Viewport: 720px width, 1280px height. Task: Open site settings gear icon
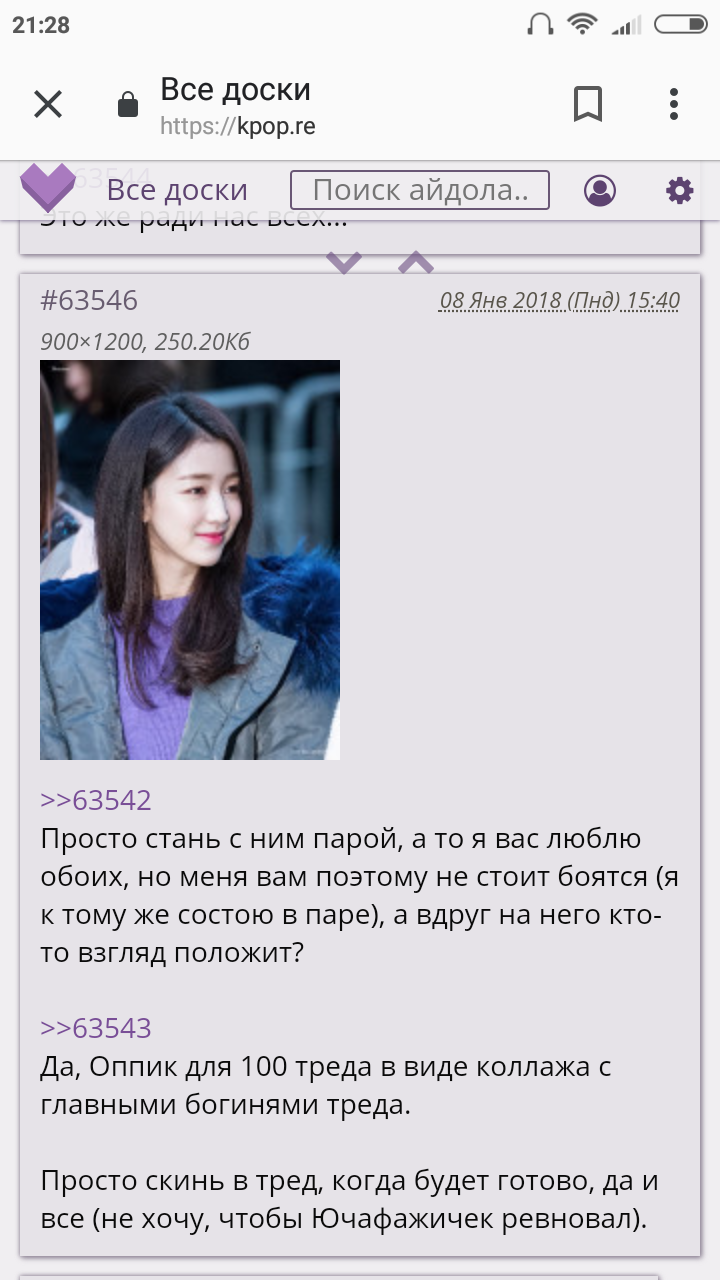680,190
